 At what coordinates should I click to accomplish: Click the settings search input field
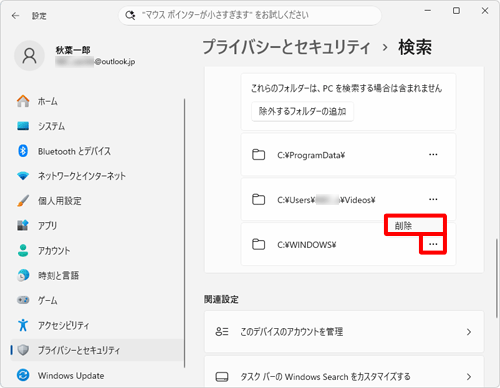coord(250,15)
